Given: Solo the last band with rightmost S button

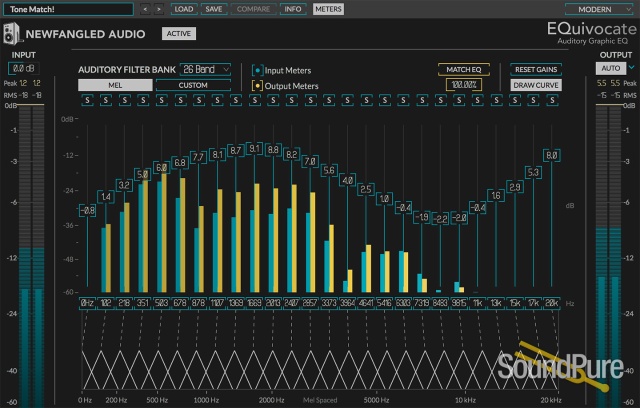Looking at the screenshot, I should point(551,100).
